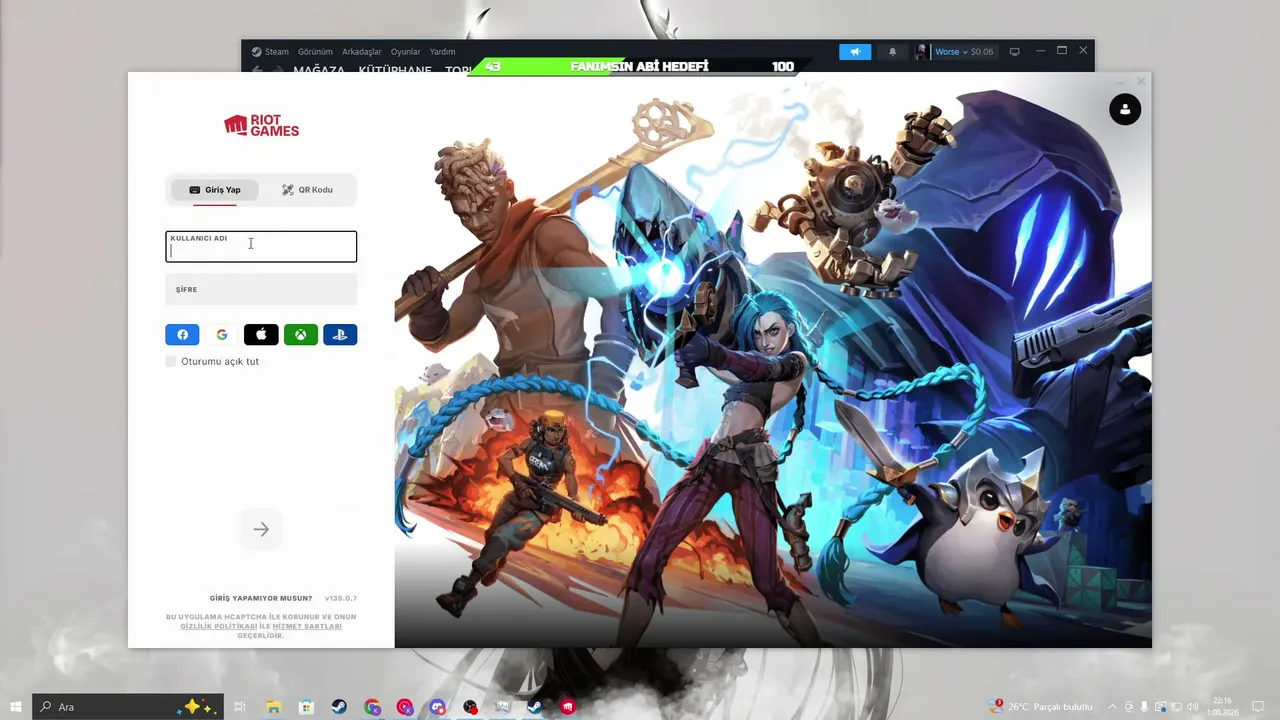This screenshot has height=720, width=1280.
Task: Click the Steam announcements megaphone icon
Action: [x=855, y=52]
